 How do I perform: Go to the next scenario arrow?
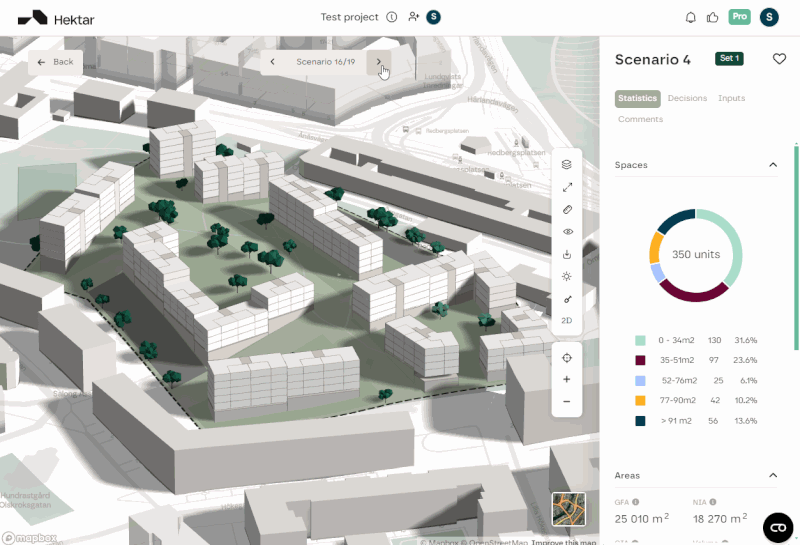[x=379, y=62]
